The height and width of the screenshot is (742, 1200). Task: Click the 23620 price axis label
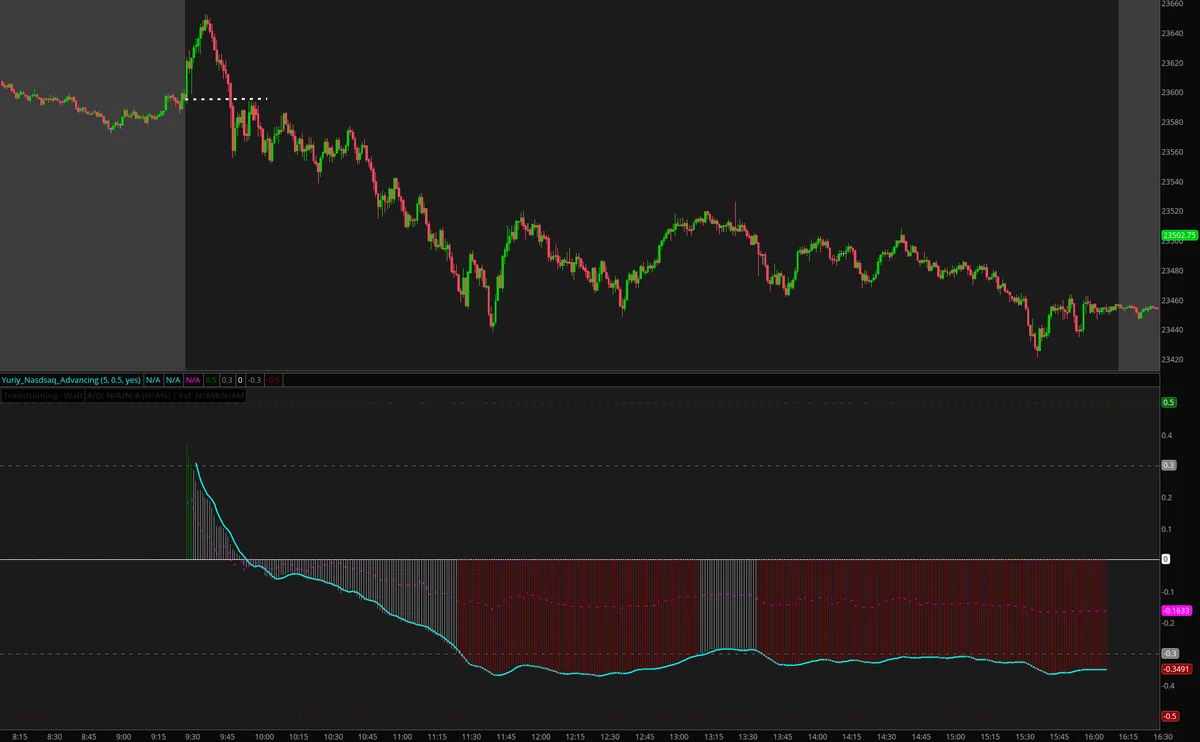1174,63
